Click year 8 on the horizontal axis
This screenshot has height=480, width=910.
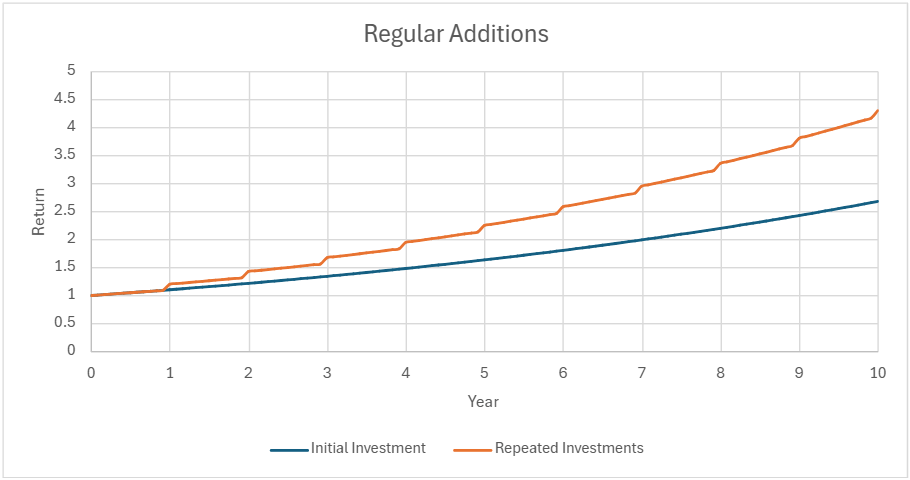point(720,374)
